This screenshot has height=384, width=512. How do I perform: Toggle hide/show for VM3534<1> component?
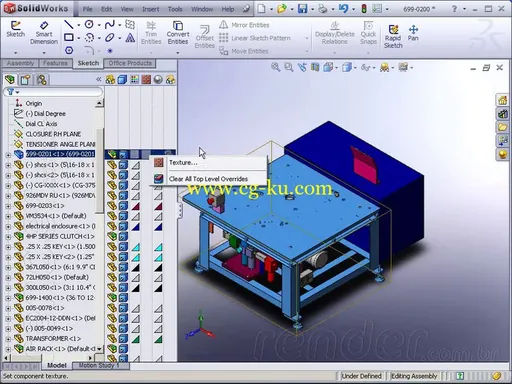112,216
